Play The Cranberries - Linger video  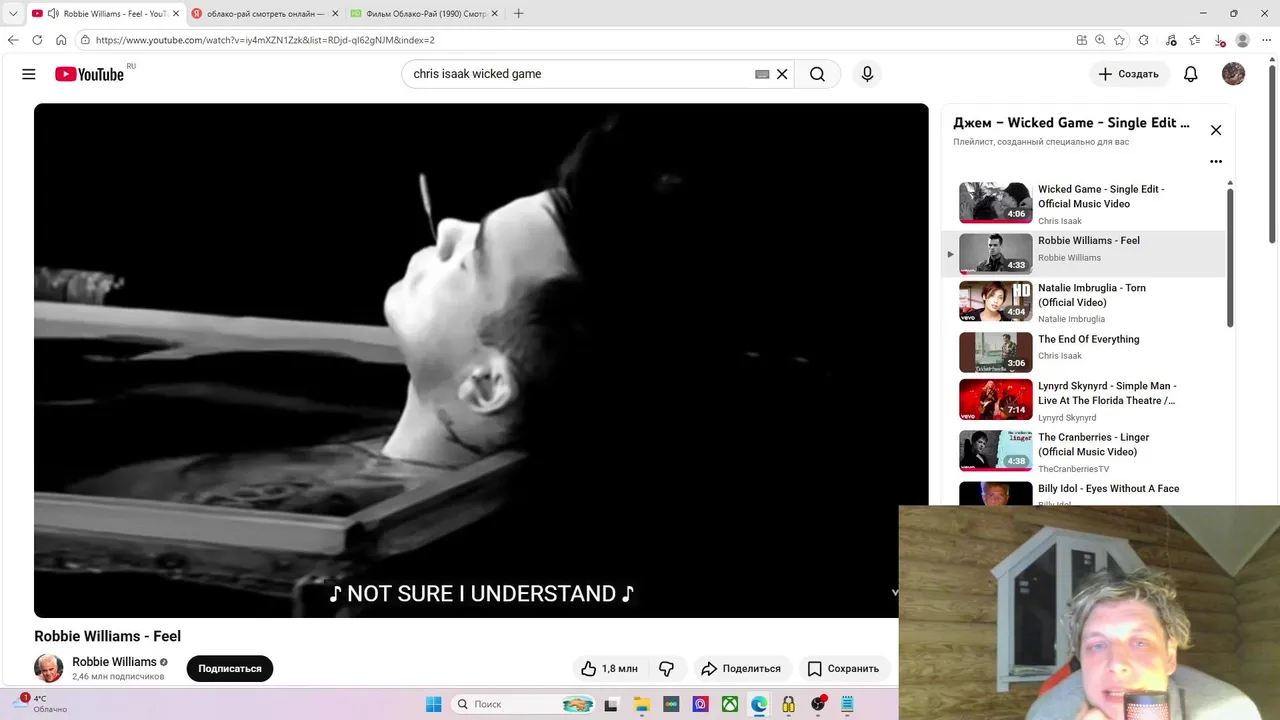1083,451
